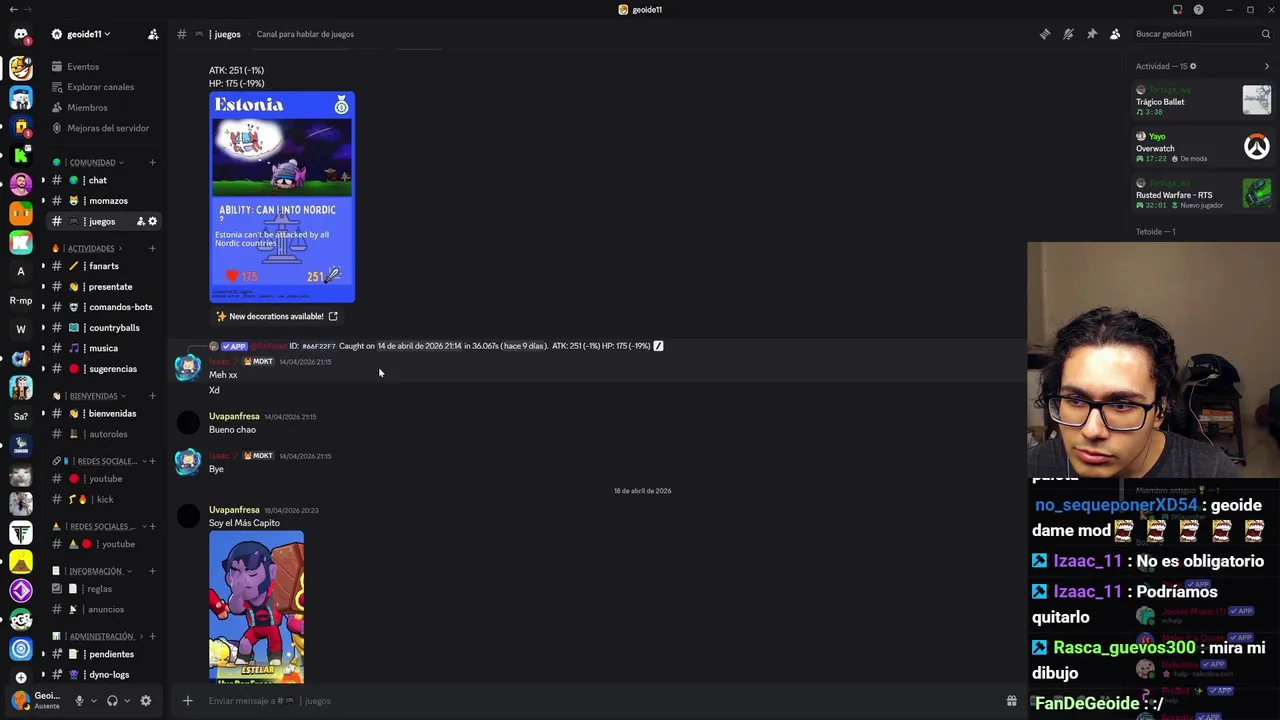Add channel to ADMINISTRACIÓN with plus
The image size is (1280, 720).
[152, 636]
